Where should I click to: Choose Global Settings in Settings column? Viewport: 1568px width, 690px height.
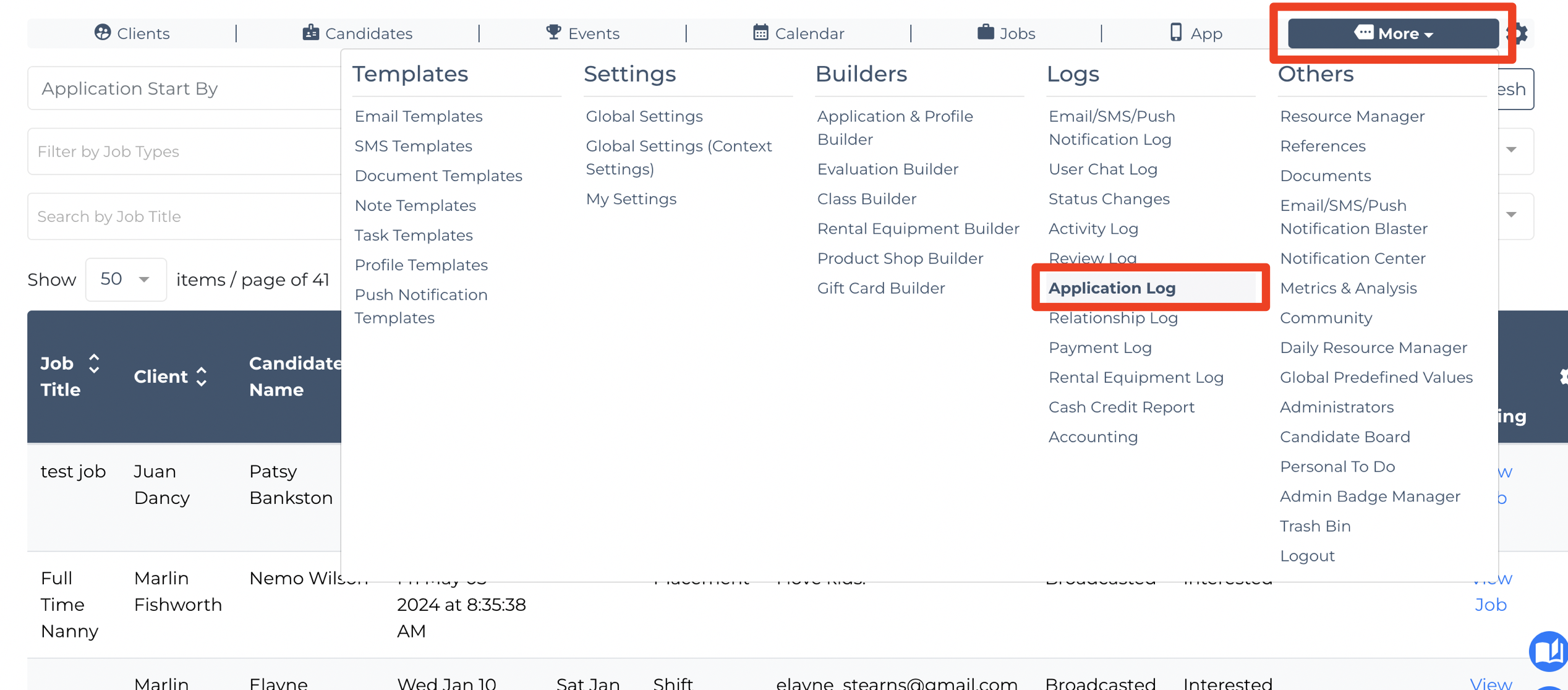tap(644, 116)
